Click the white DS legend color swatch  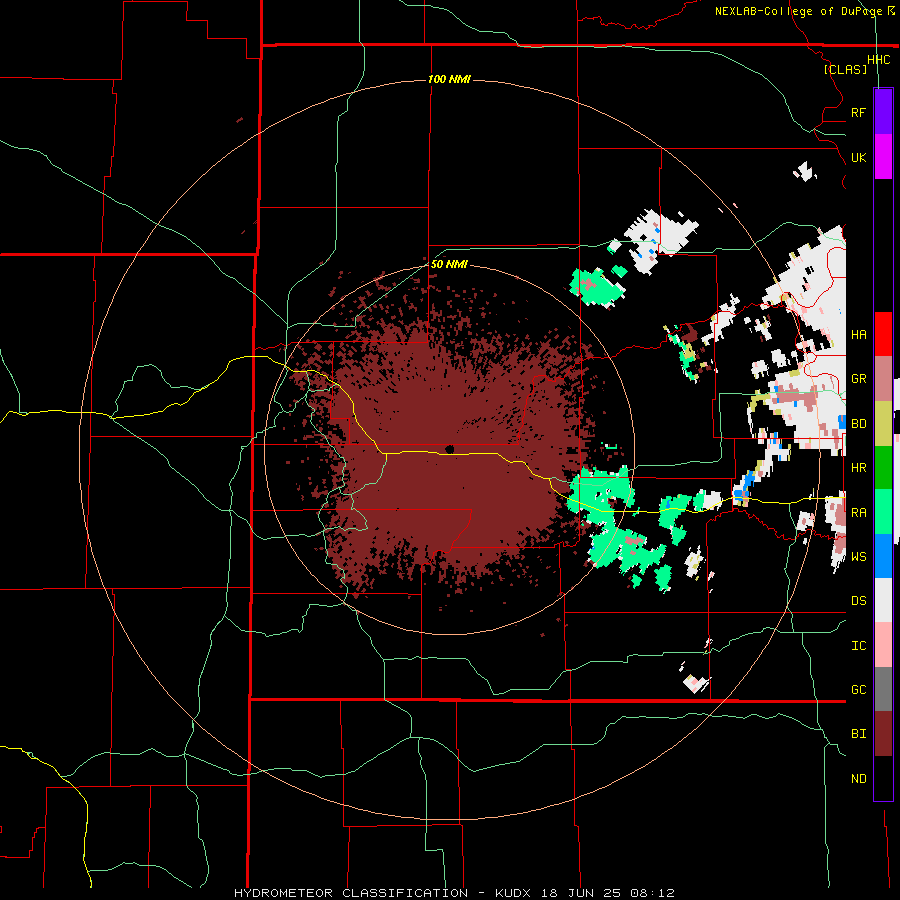tap(883, 600)
